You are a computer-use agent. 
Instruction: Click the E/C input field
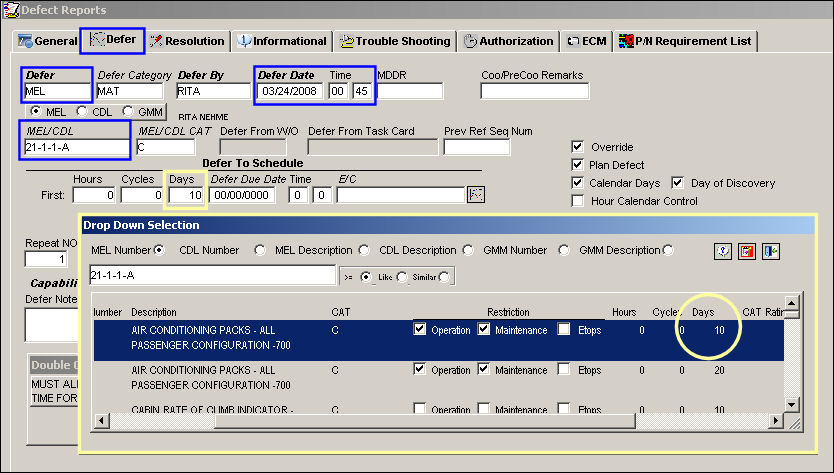point(401,195)
